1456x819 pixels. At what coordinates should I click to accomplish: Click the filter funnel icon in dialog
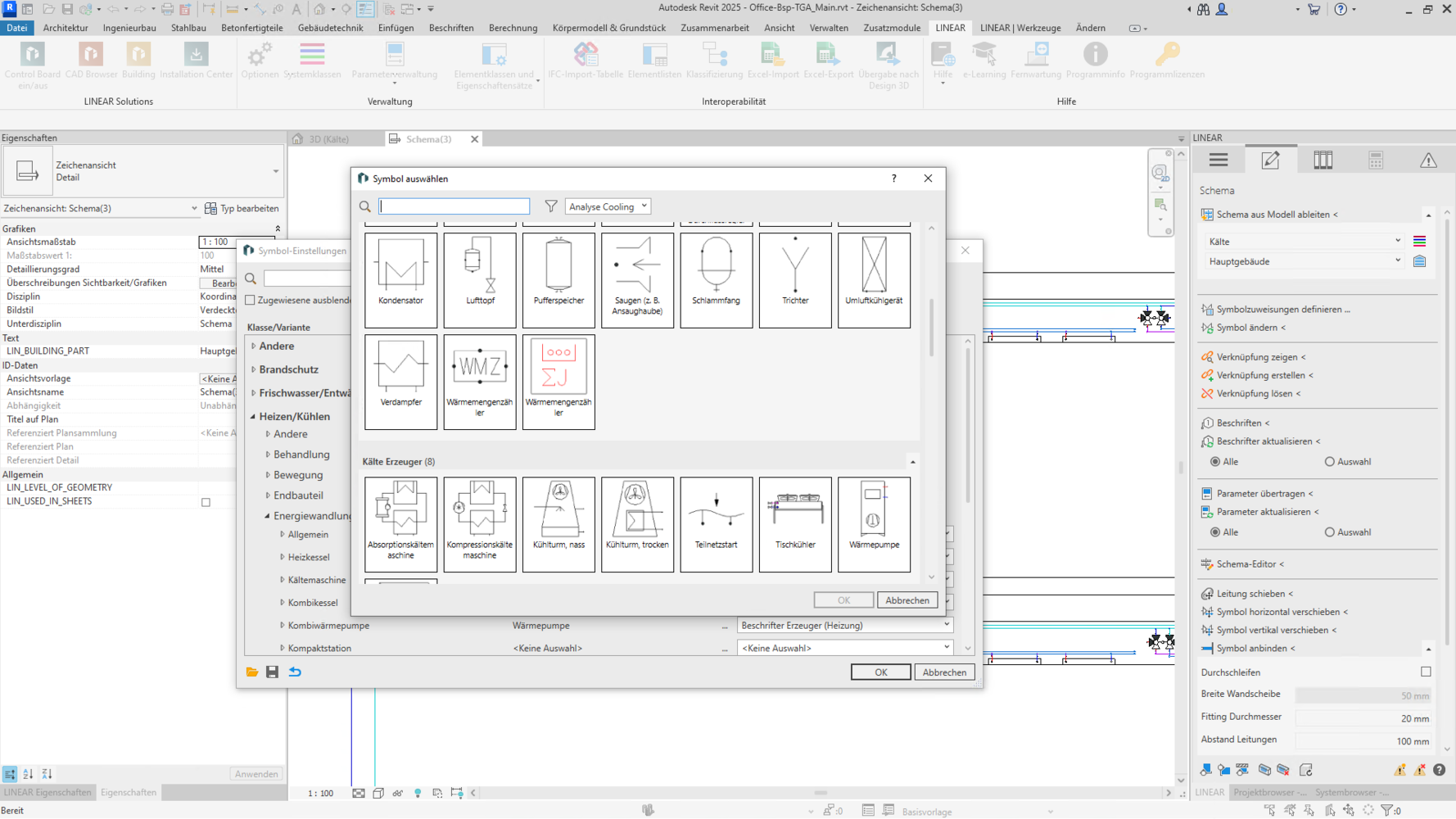click(x=551, y=206)
